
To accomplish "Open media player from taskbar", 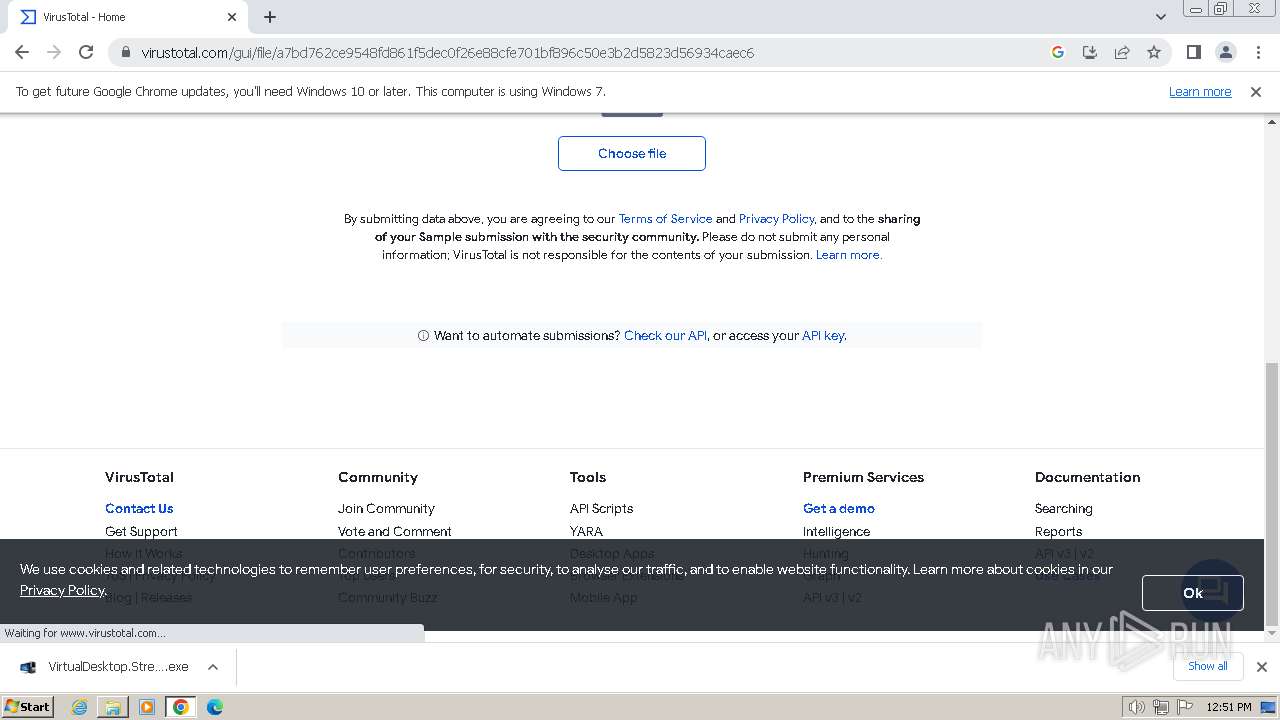I will click(x=147, y=707).
